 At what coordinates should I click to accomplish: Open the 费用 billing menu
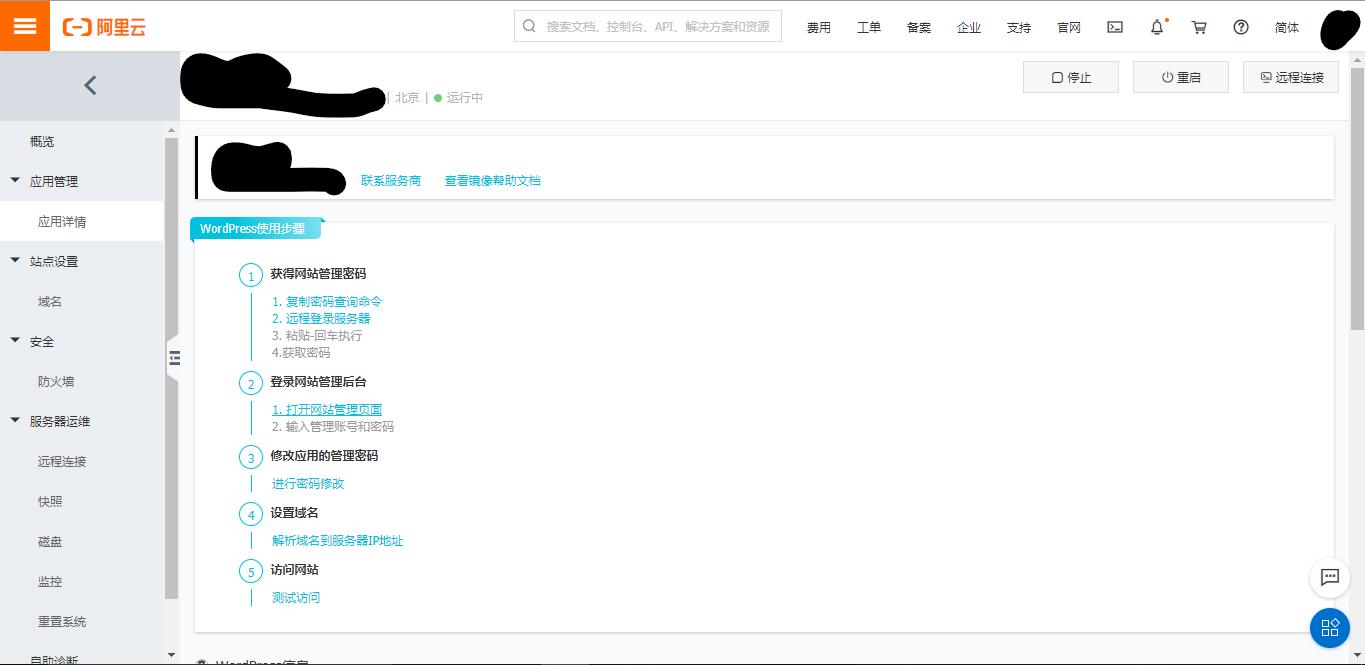point(818,27)
